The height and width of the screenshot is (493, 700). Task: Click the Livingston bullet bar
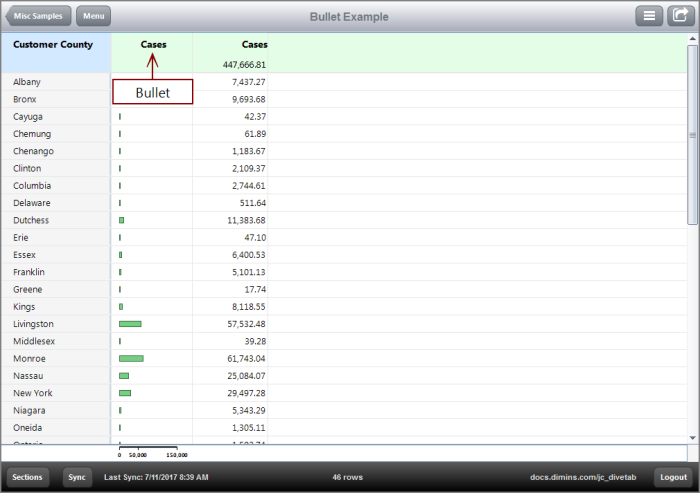(x=130, y=324)
